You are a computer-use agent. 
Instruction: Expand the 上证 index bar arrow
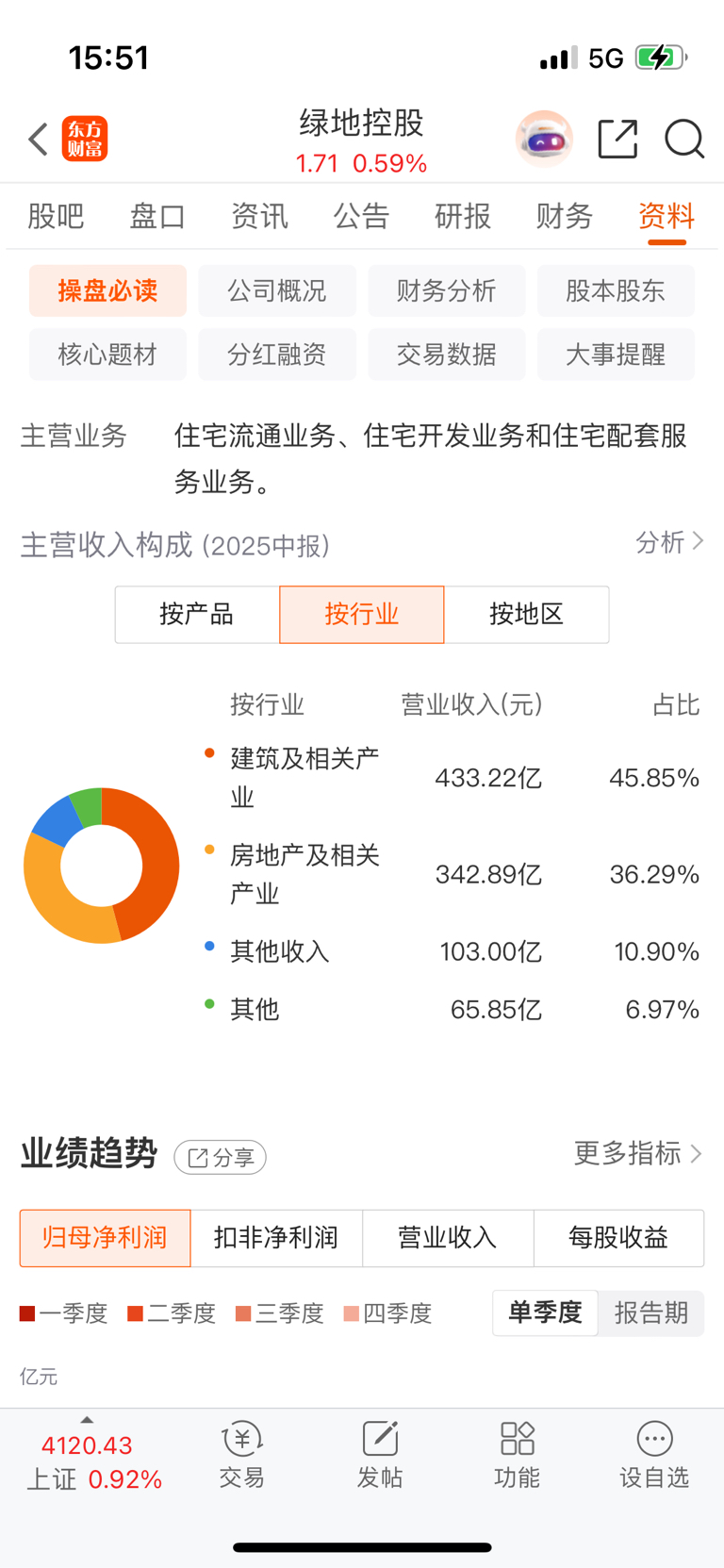click(x=87, y=1420)
